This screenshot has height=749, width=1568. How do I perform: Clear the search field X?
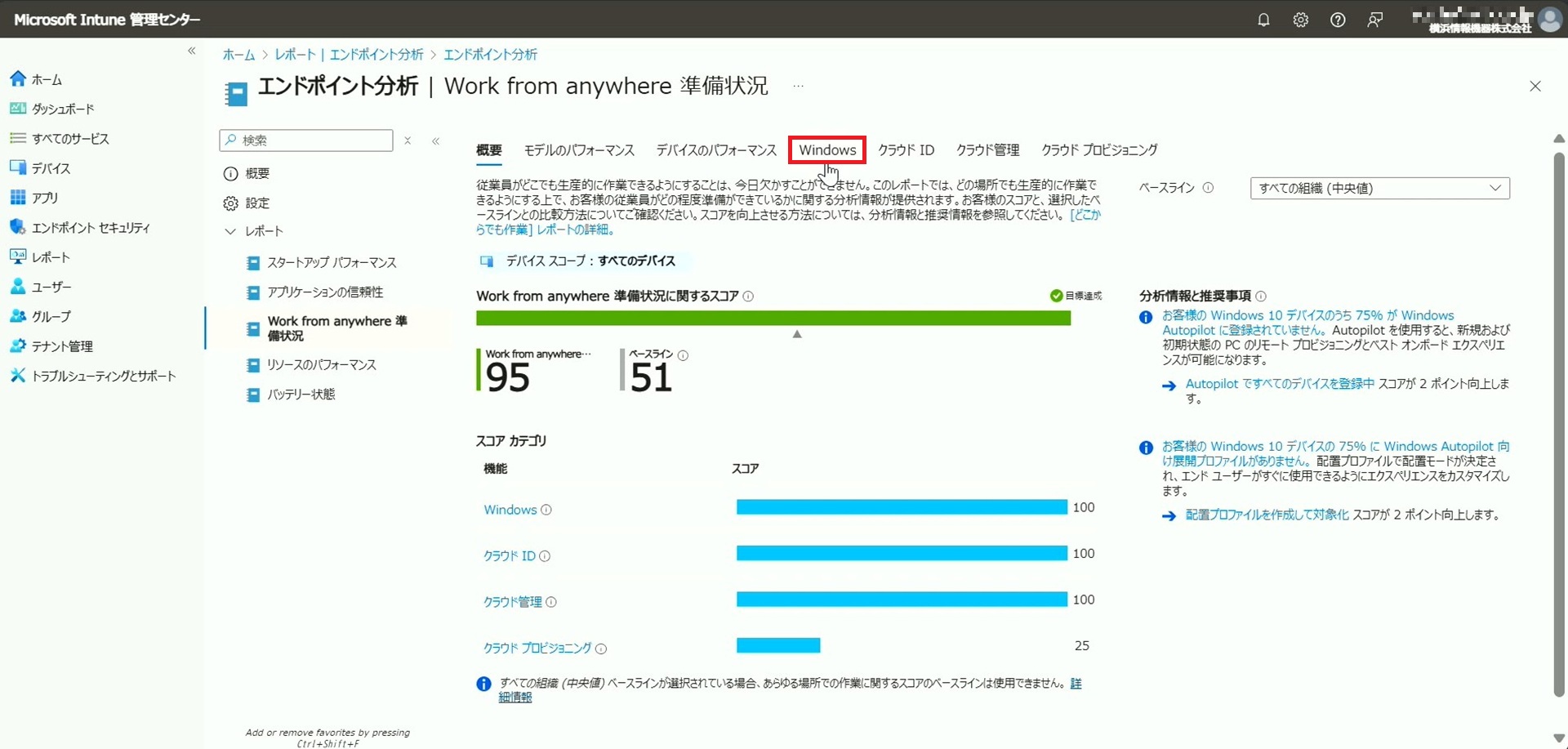[x=408, y=140]
